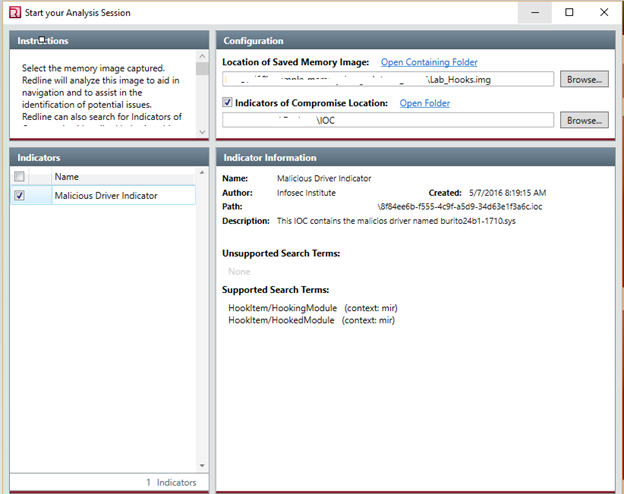Browse for the saved memory image
The image size is (624, 494).
(x=583, y=79)
